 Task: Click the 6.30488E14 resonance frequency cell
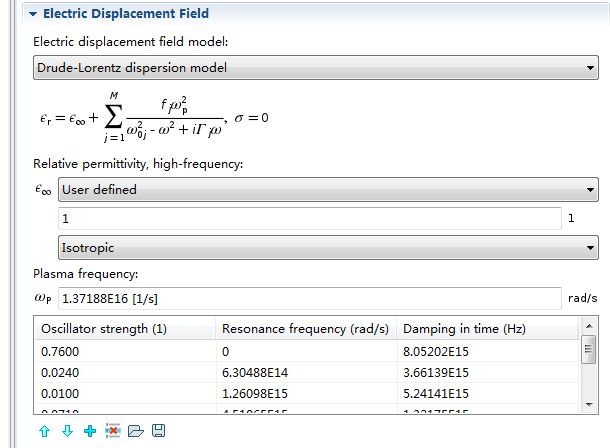[305, 371]
